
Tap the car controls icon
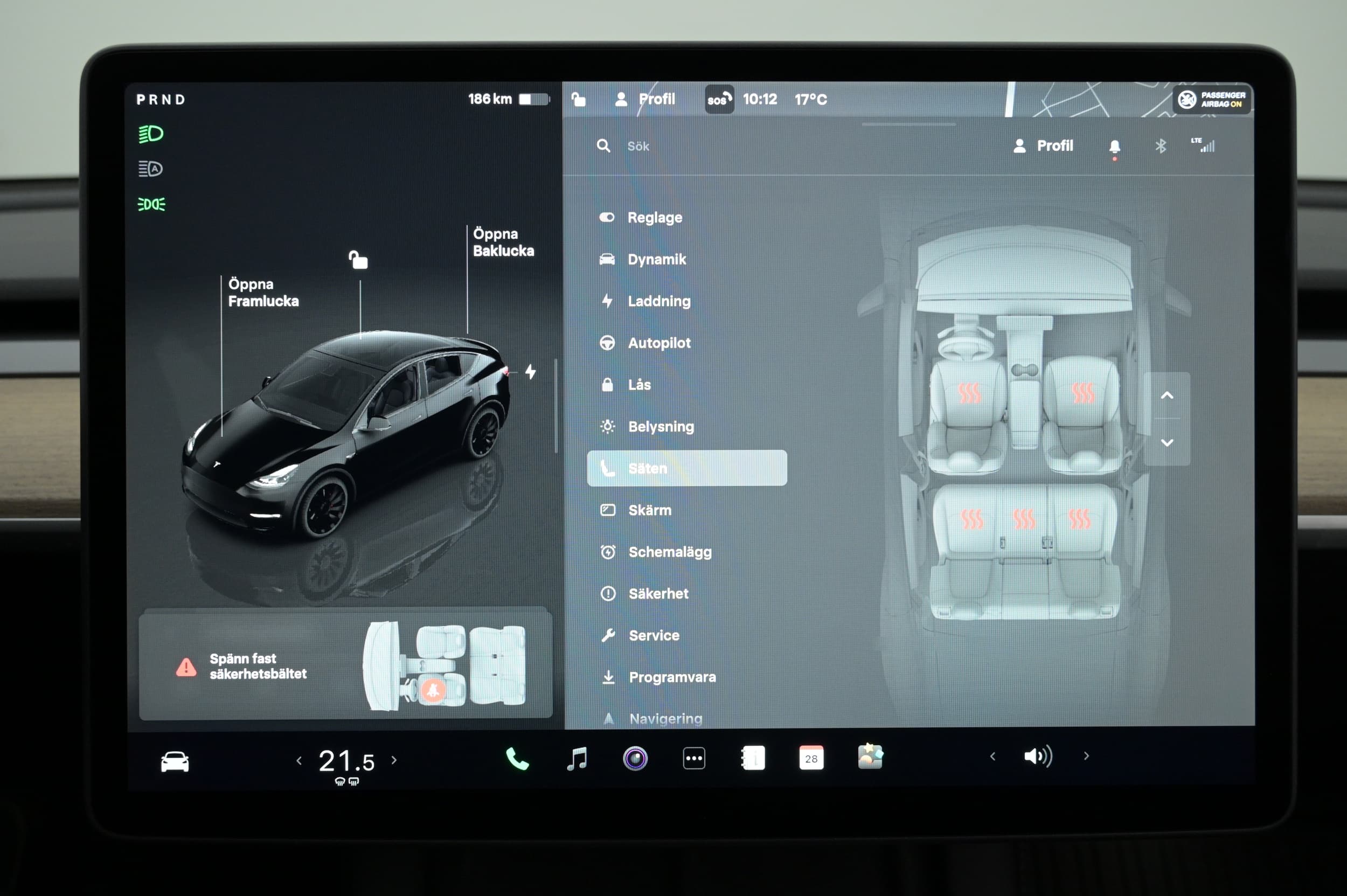coord(175,761)
